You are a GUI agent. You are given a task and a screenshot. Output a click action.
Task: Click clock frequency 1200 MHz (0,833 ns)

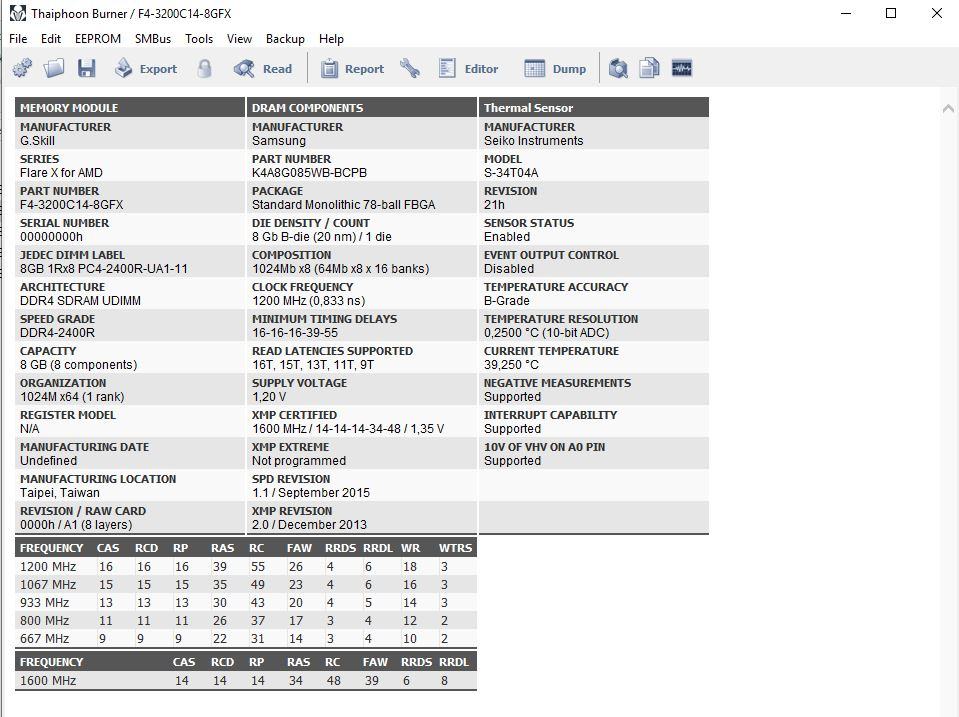308,300
